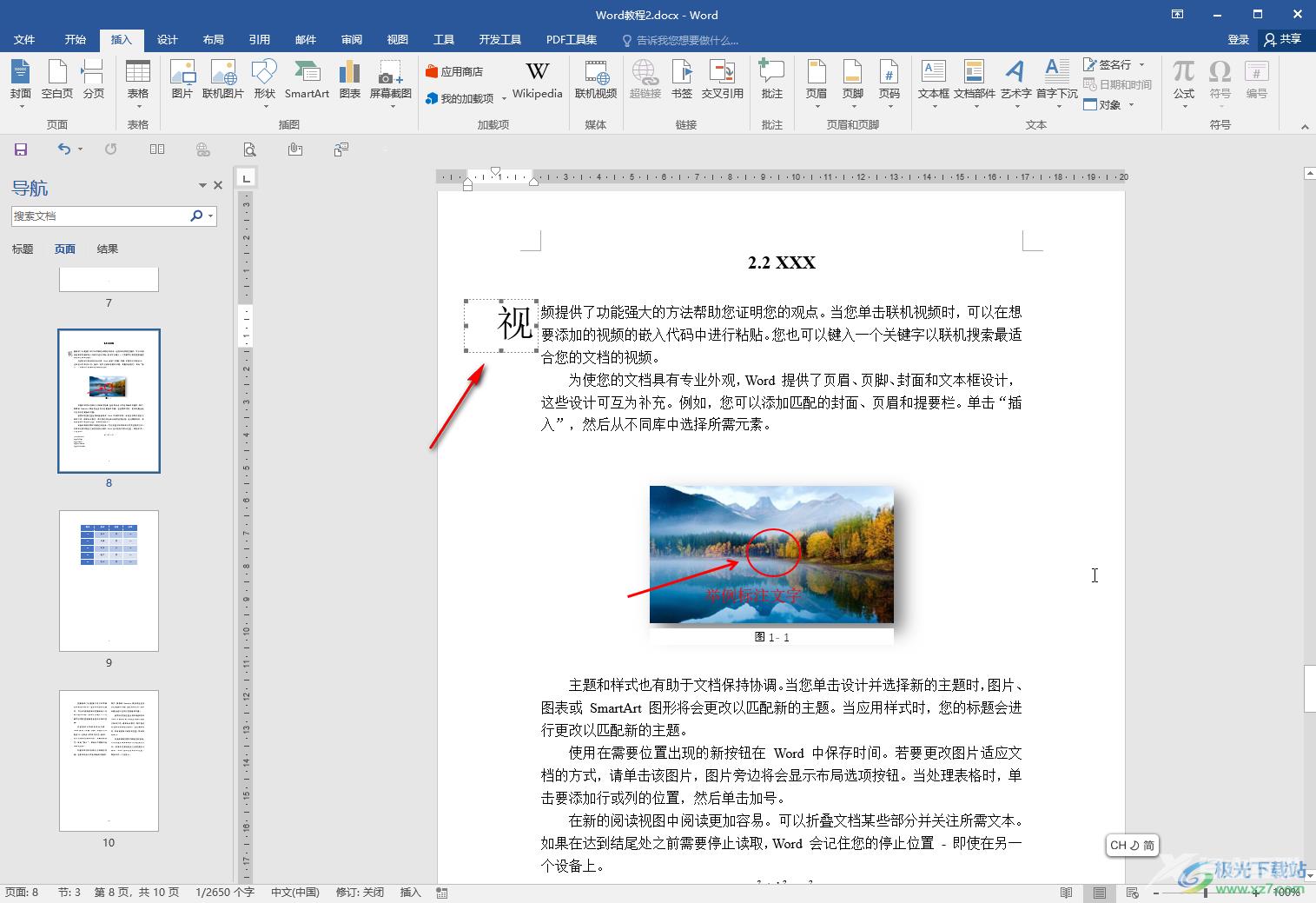Open the Page Number (页码) menu

tap(889, 83)
